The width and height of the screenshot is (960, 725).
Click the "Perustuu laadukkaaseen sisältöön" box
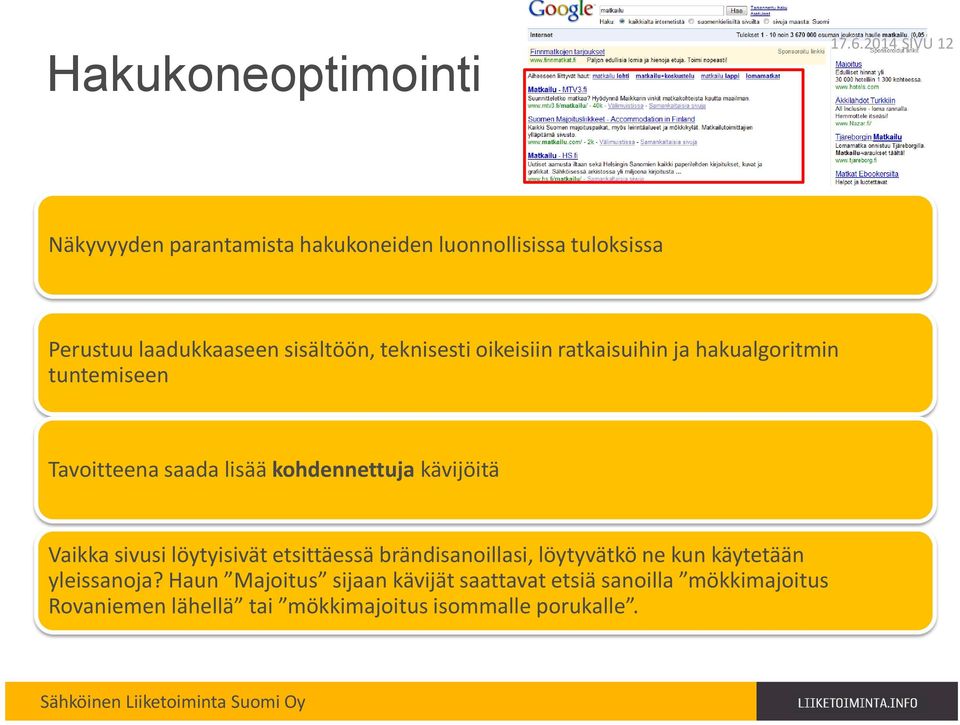coord(485,362)
